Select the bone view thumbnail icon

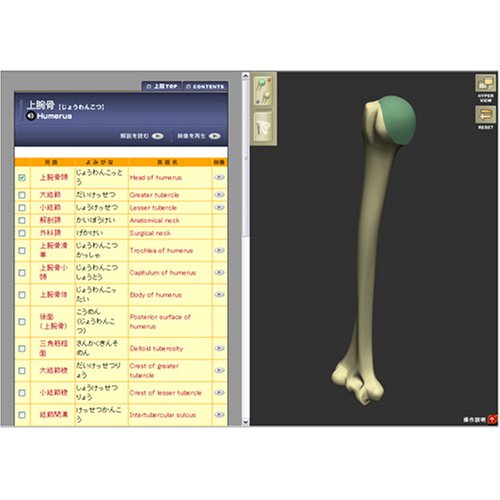(263, 128)
